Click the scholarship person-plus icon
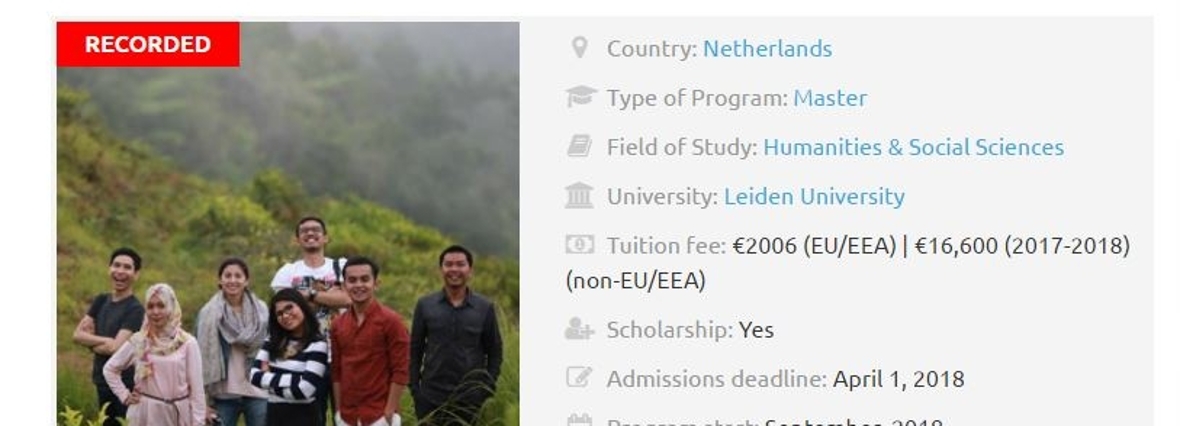Image resolution: width=1180 pixels, height=426 pixels. point(580,329)
